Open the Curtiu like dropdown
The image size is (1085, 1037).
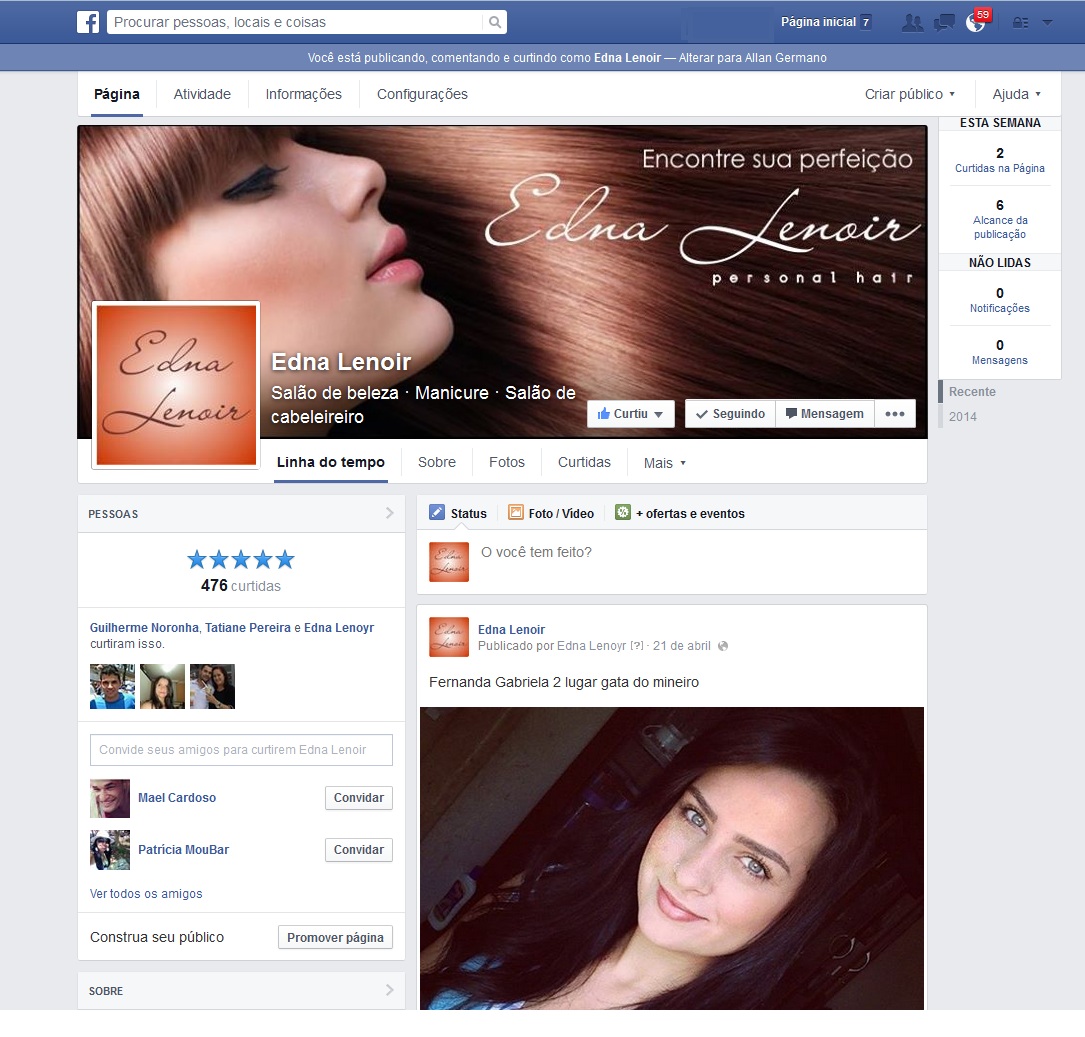click(x=631, y=414)
